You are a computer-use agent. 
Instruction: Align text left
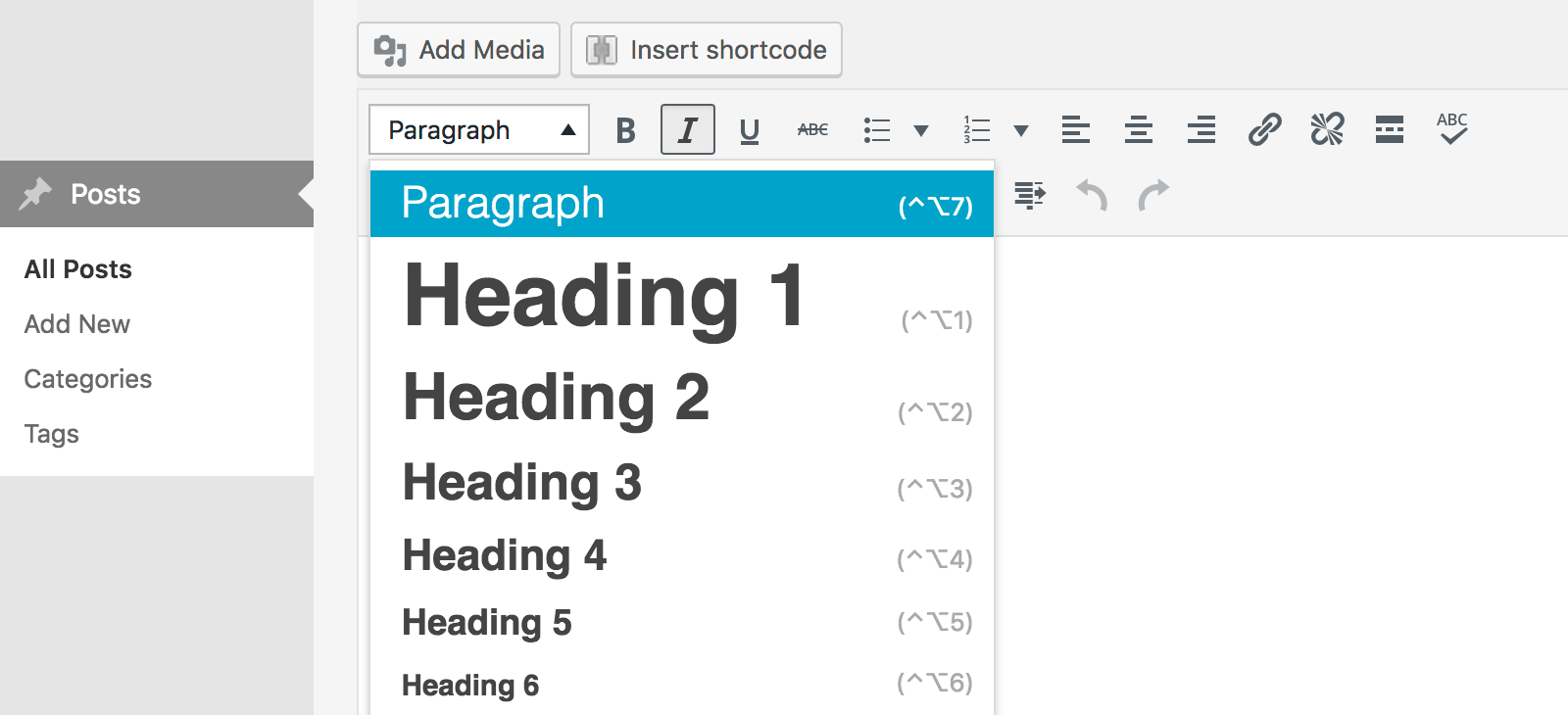pyautogui.click(x=1076, y=129)
